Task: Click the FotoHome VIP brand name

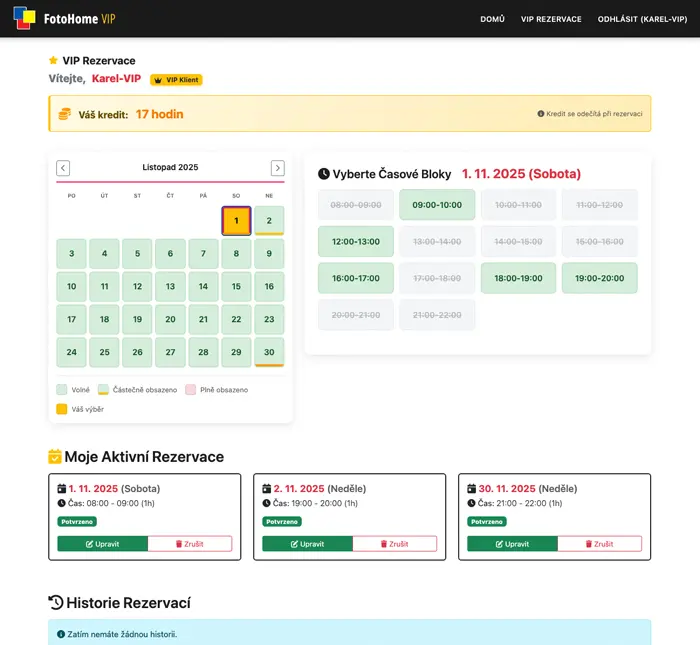Action: point(79,19)
